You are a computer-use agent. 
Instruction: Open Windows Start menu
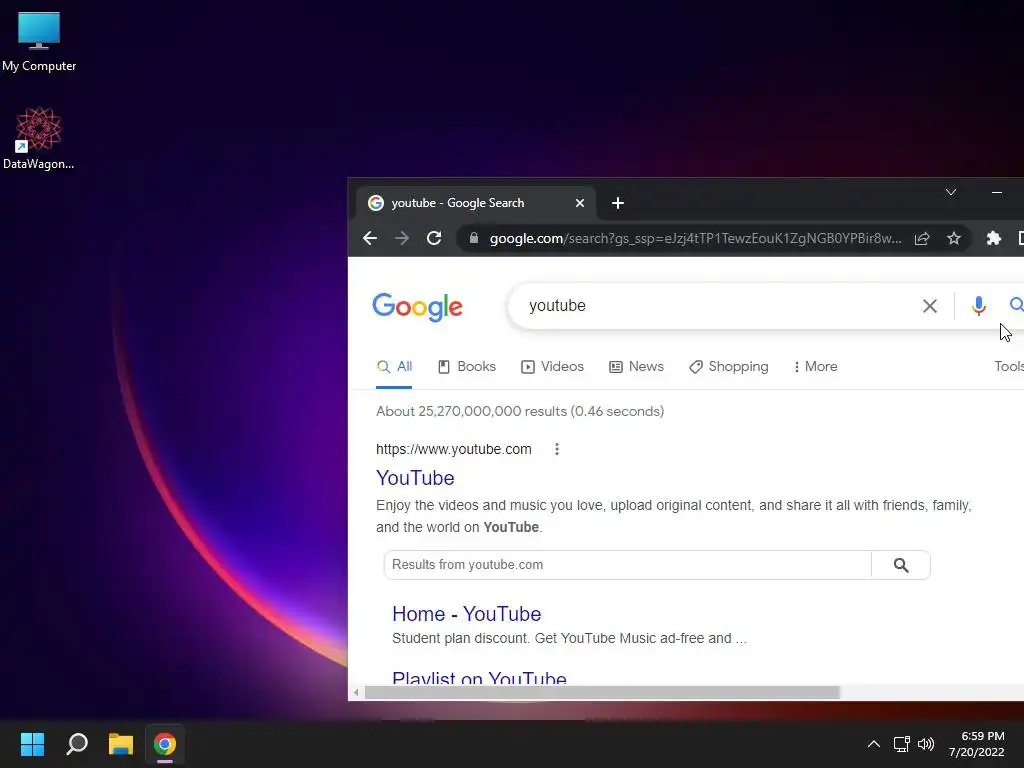point(32,744)
